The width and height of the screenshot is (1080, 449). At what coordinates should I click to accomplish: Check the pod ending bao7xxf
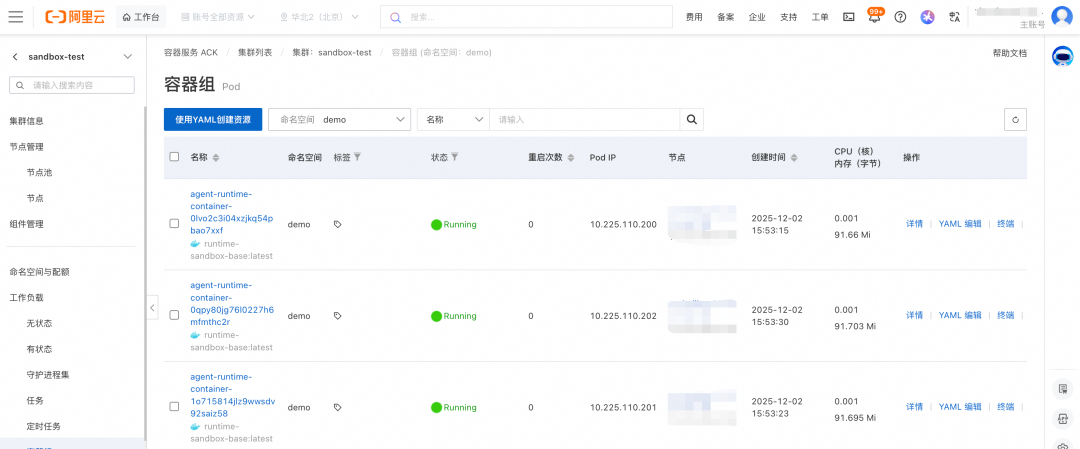(x=174, y=224)
